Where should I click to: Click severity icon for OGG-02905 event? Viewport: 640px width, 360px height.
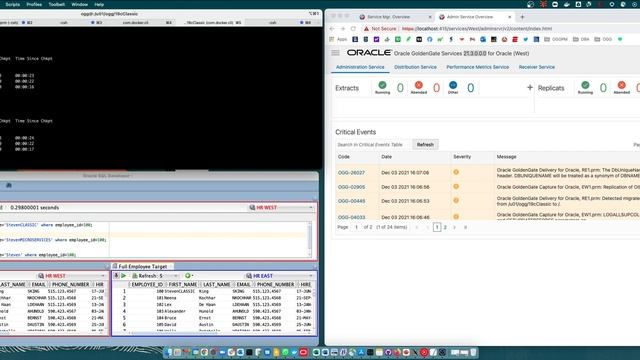[x=456, y=187]
